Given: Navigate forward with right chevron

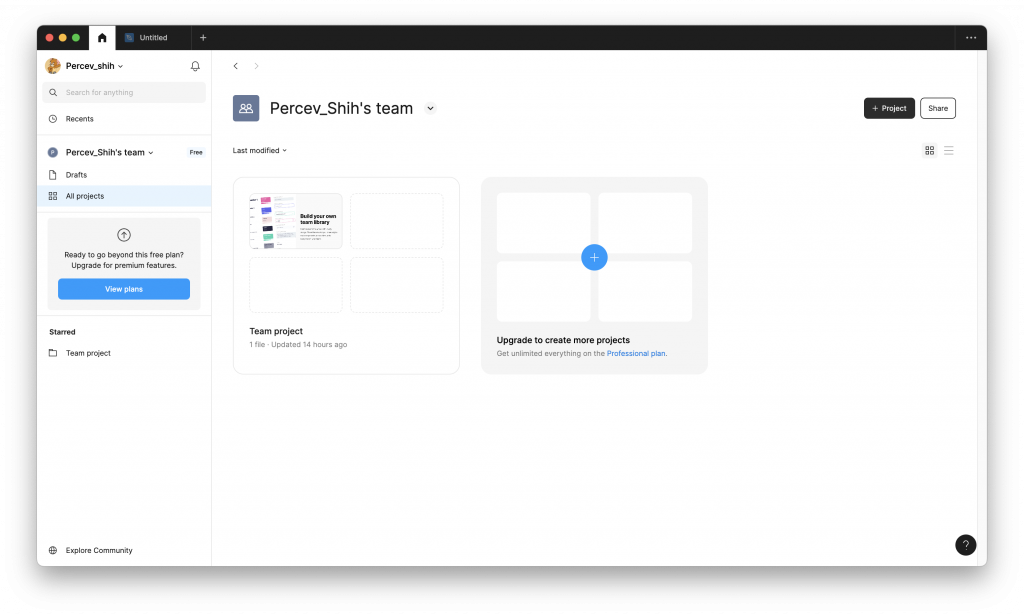Looking at the screenshot, I should coord(256,66).
